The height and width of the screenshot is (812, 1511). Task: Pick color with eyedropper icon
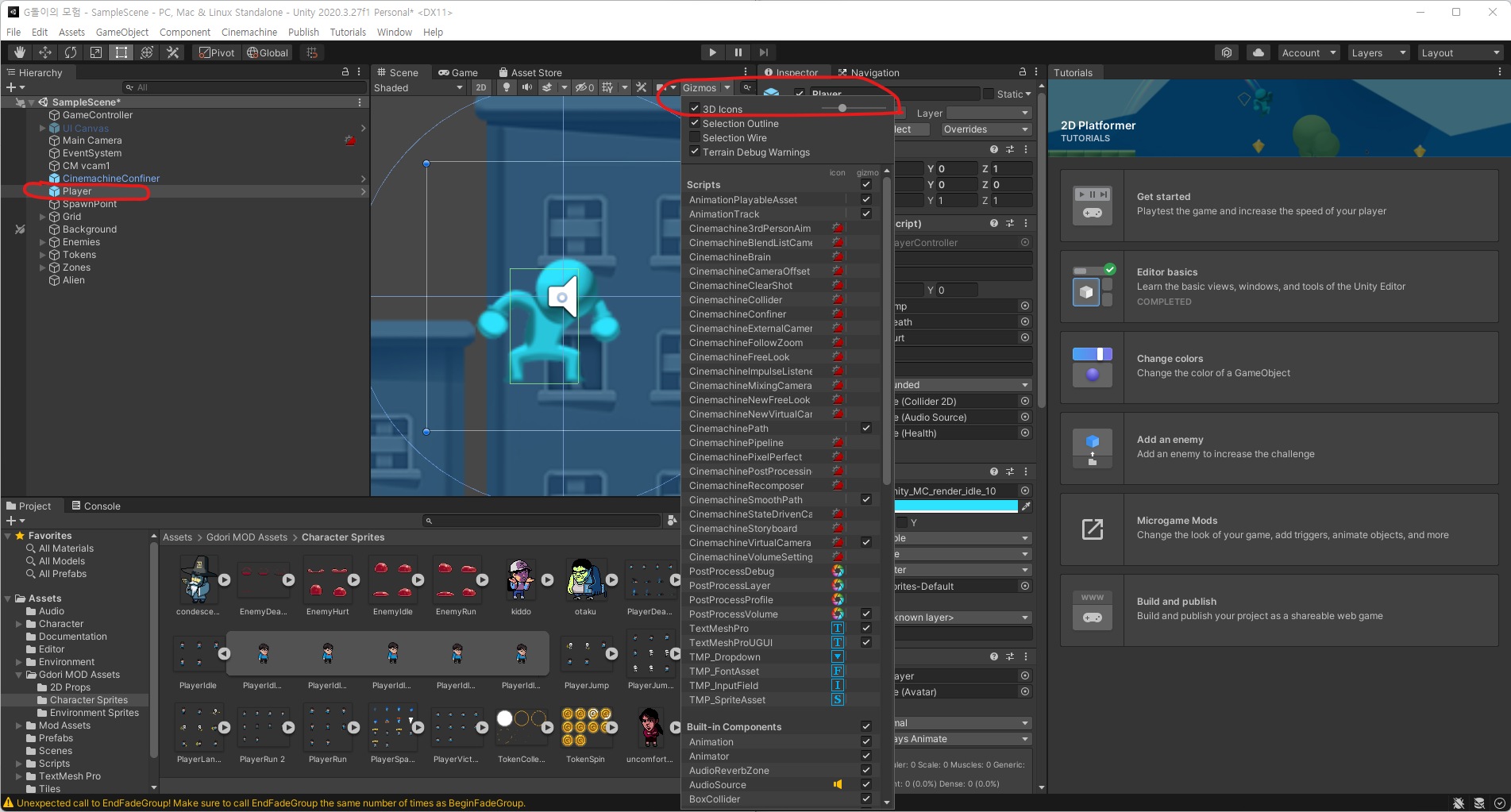(x=1026, y=506)
